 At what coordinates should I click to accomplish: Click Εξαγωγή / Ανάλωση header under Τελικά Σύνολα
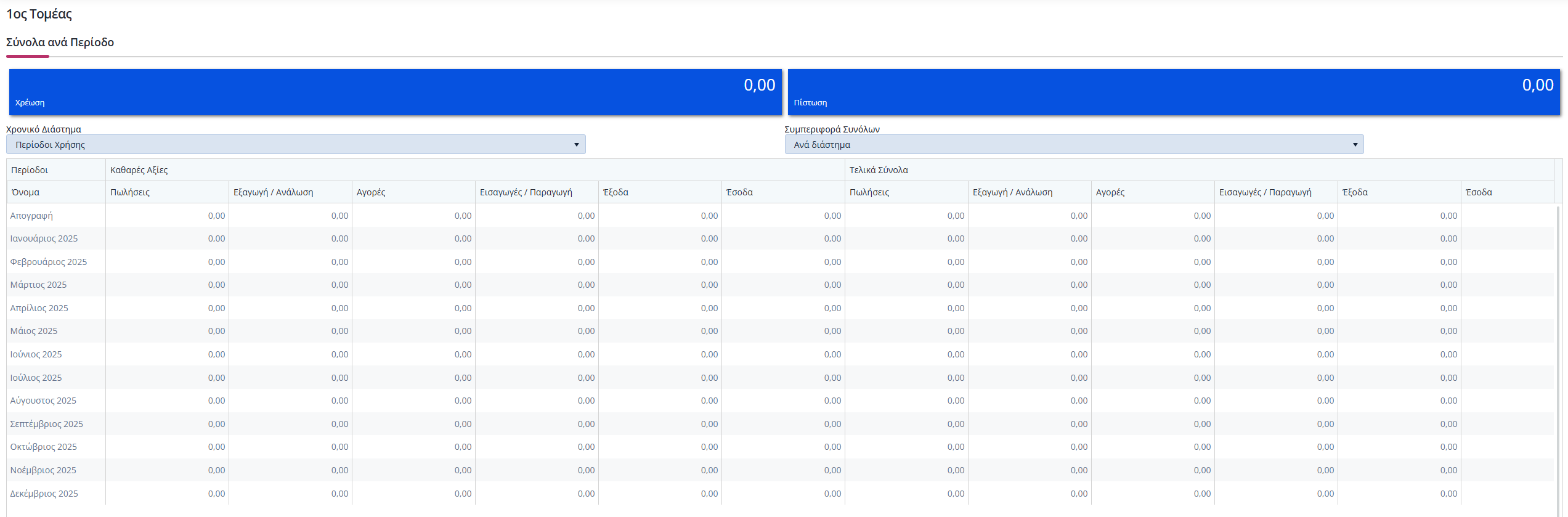(1030, 192)
